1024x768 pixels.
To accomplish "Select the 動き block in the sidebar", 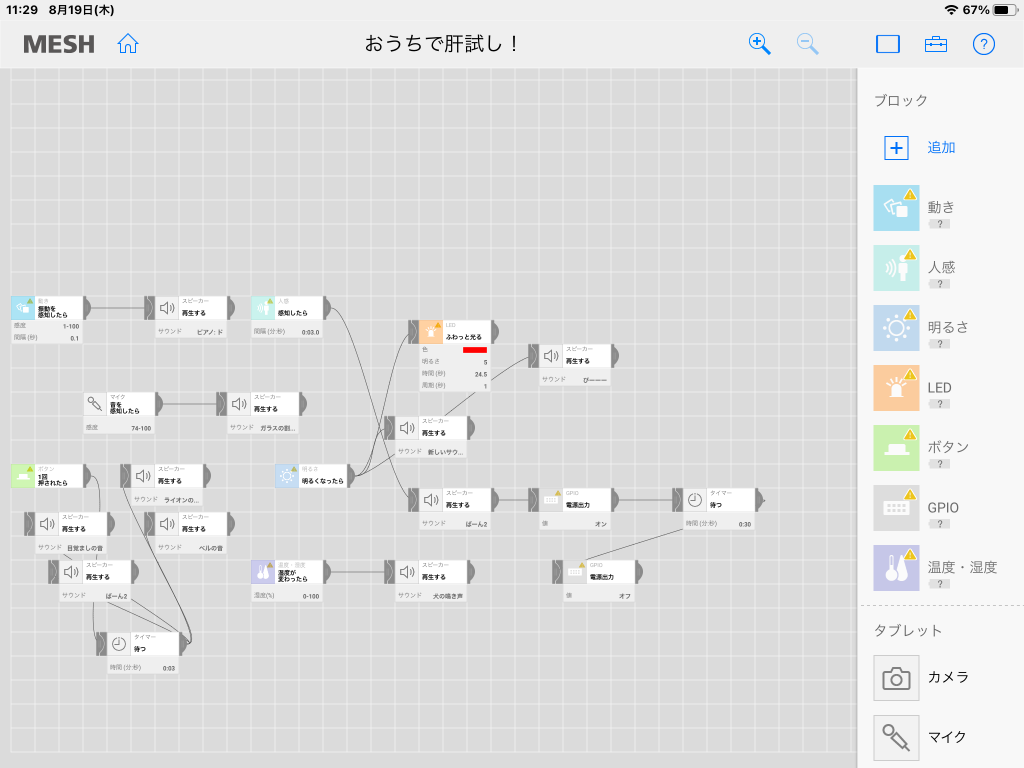I will coord(896,208).
